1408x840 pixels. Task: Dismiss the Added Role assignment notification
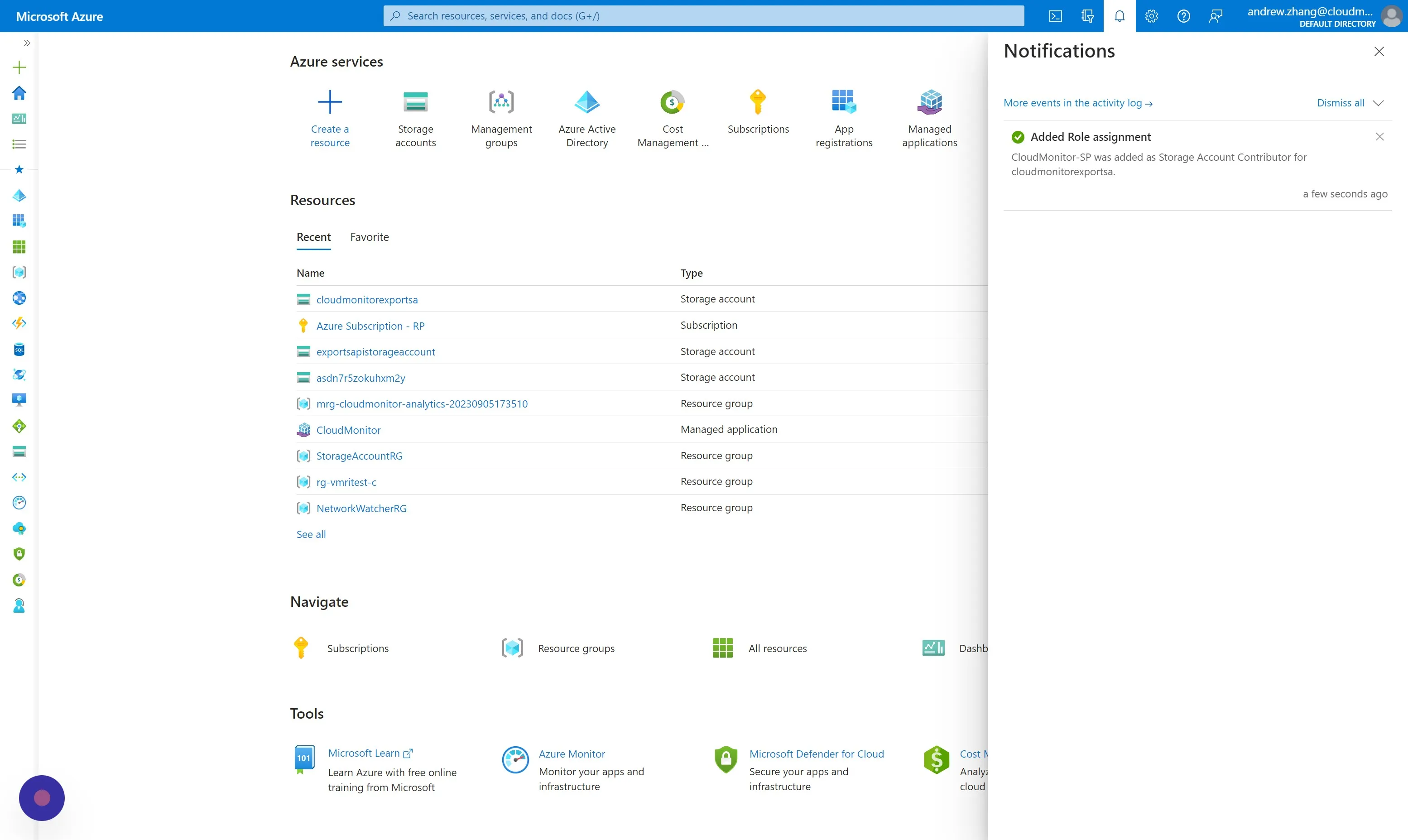tap(1380, 136)
